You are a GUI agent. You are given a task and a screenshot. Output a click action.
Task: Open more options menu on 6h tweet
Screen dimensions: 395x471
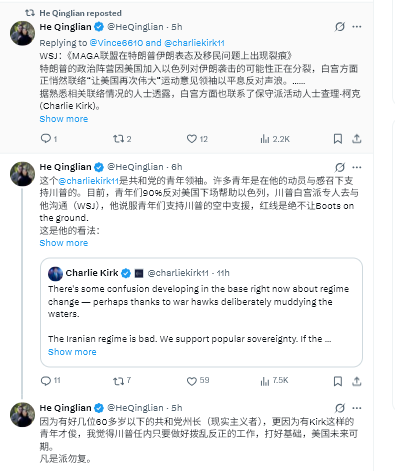point(357,167)
